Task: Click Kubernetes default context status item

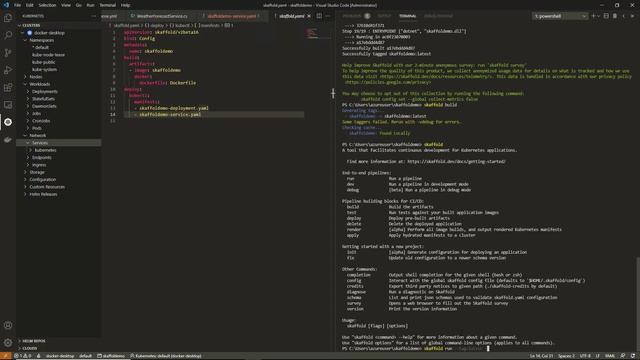Action: [x=166, y=356]
